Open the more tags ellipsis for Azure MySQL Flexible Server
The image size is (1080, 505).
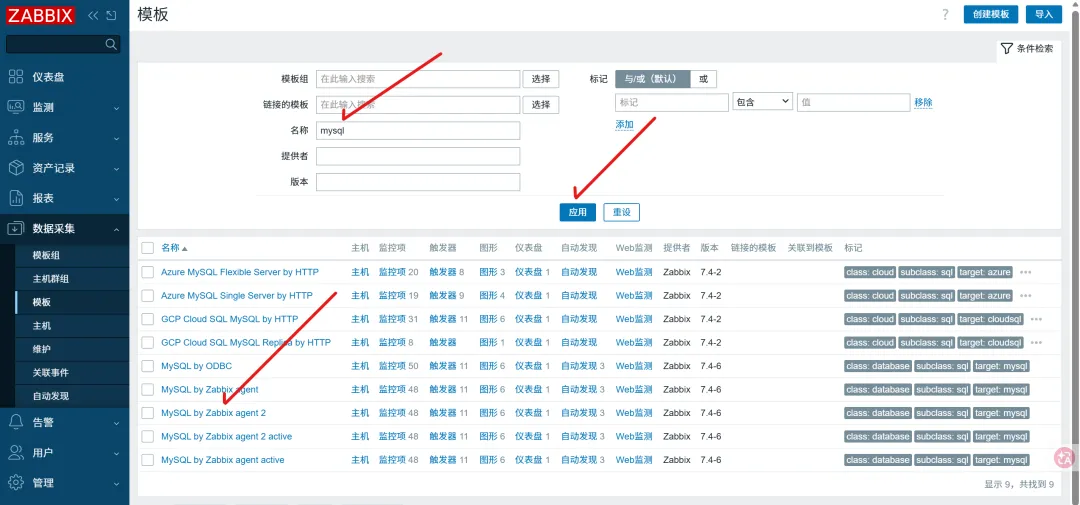pyautogui.click(x=1026, y=272)
